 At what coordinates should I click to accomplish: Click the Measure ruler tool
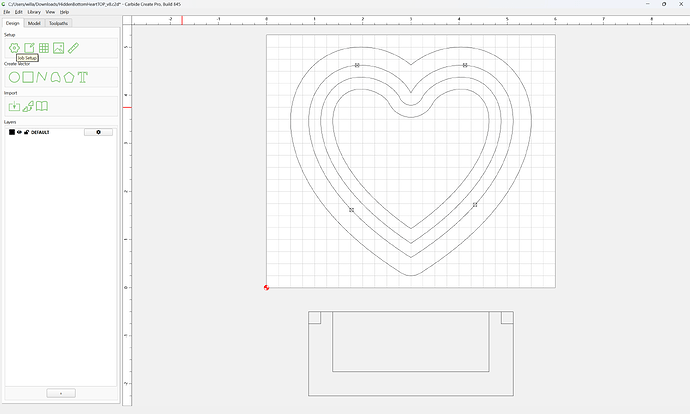click(73, 48)
